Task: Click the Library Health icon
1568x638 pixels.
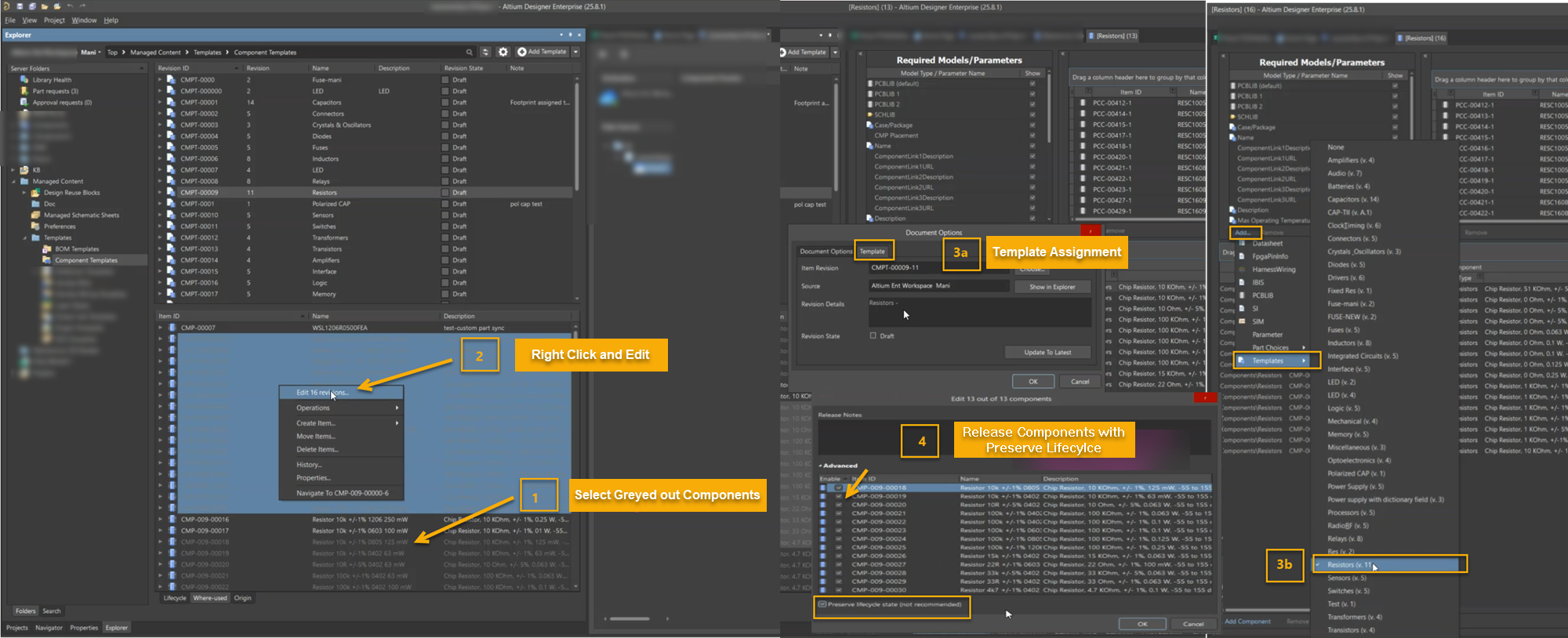Action: coord(24,80)
